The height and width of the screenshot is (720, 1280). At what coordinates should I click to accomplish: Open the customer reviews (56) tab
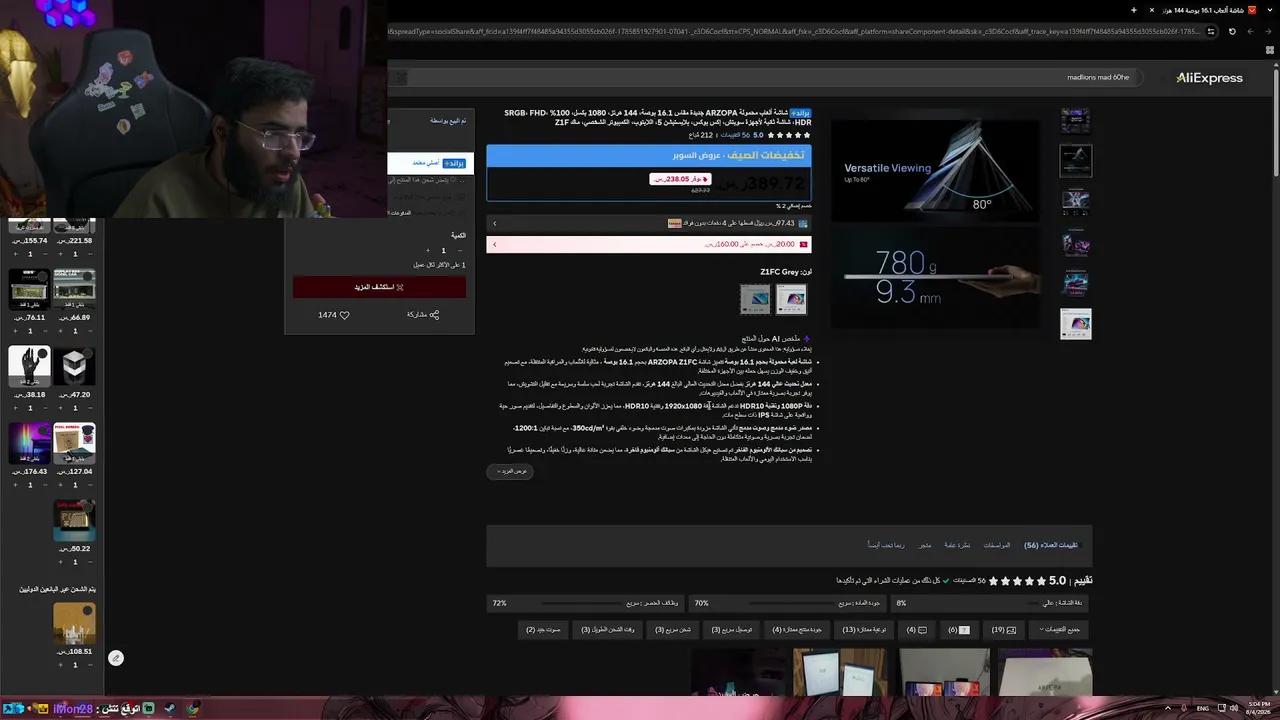1051,545
